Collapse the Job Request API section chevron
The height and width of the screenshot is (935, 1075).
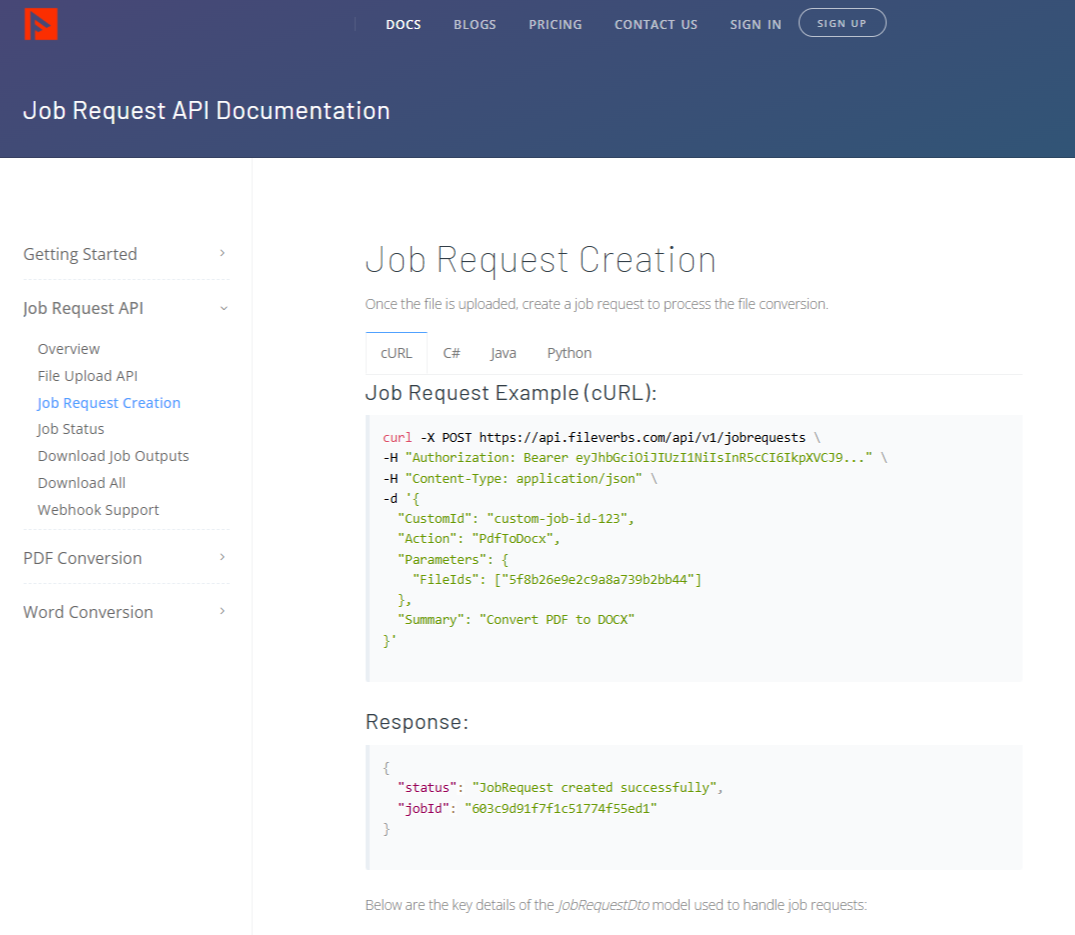224,308
